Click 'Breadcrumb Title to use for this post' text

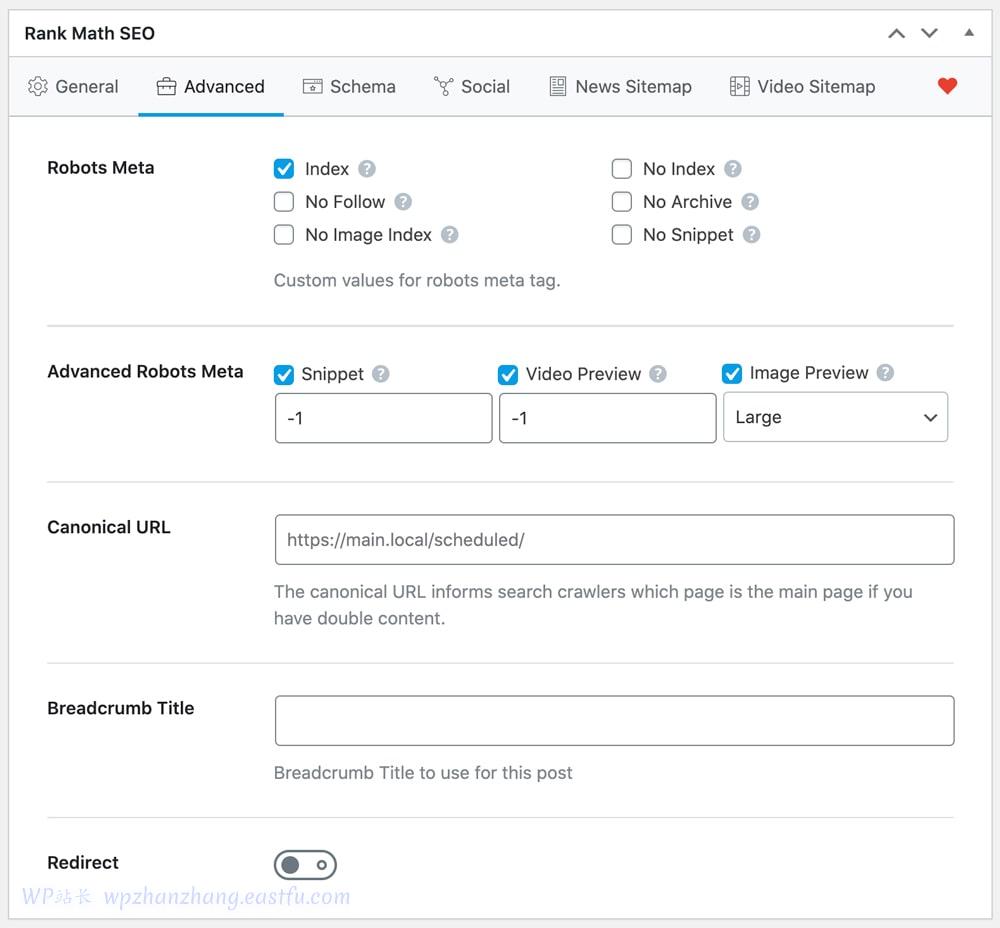click(x=423, y=773)
